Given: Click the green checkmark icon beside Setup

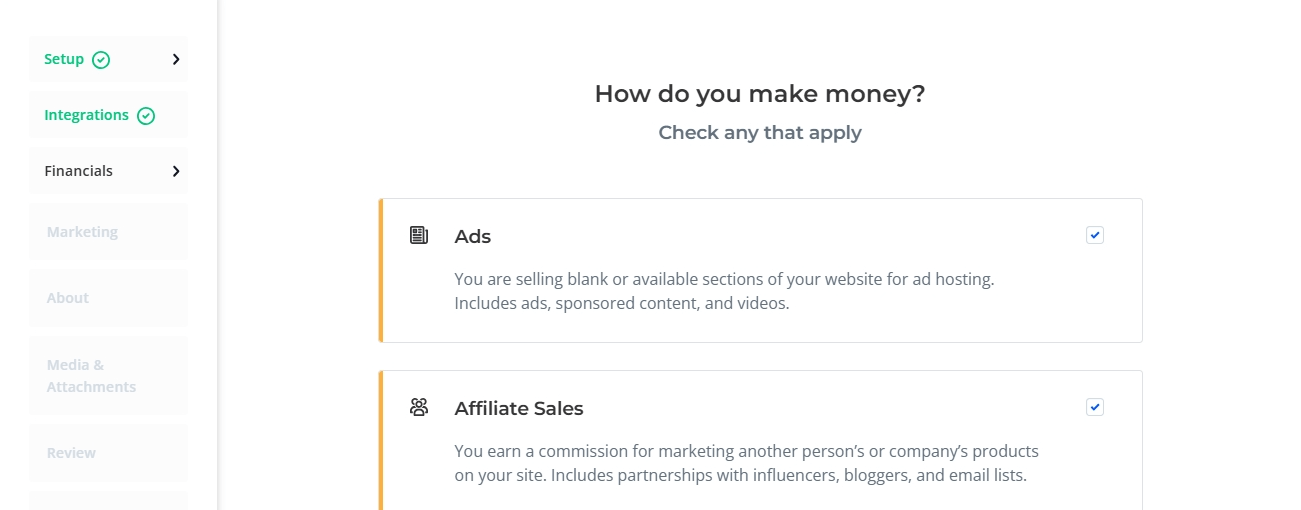Looking at the screenshot, I should (101, 60).
